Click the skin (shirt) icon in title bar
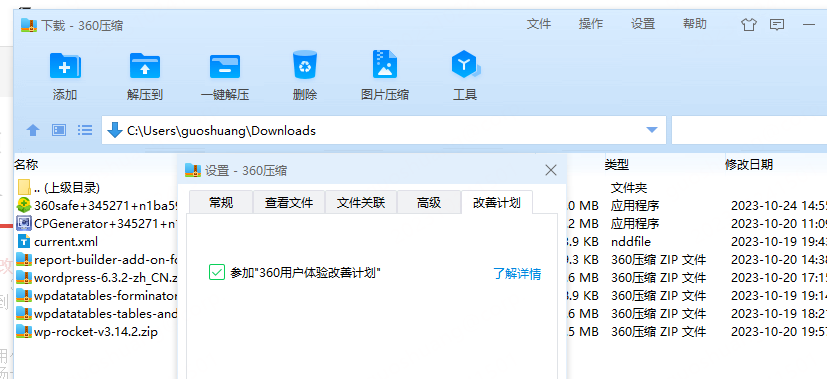Screen dimensions: 827x379 click(749, 24)
